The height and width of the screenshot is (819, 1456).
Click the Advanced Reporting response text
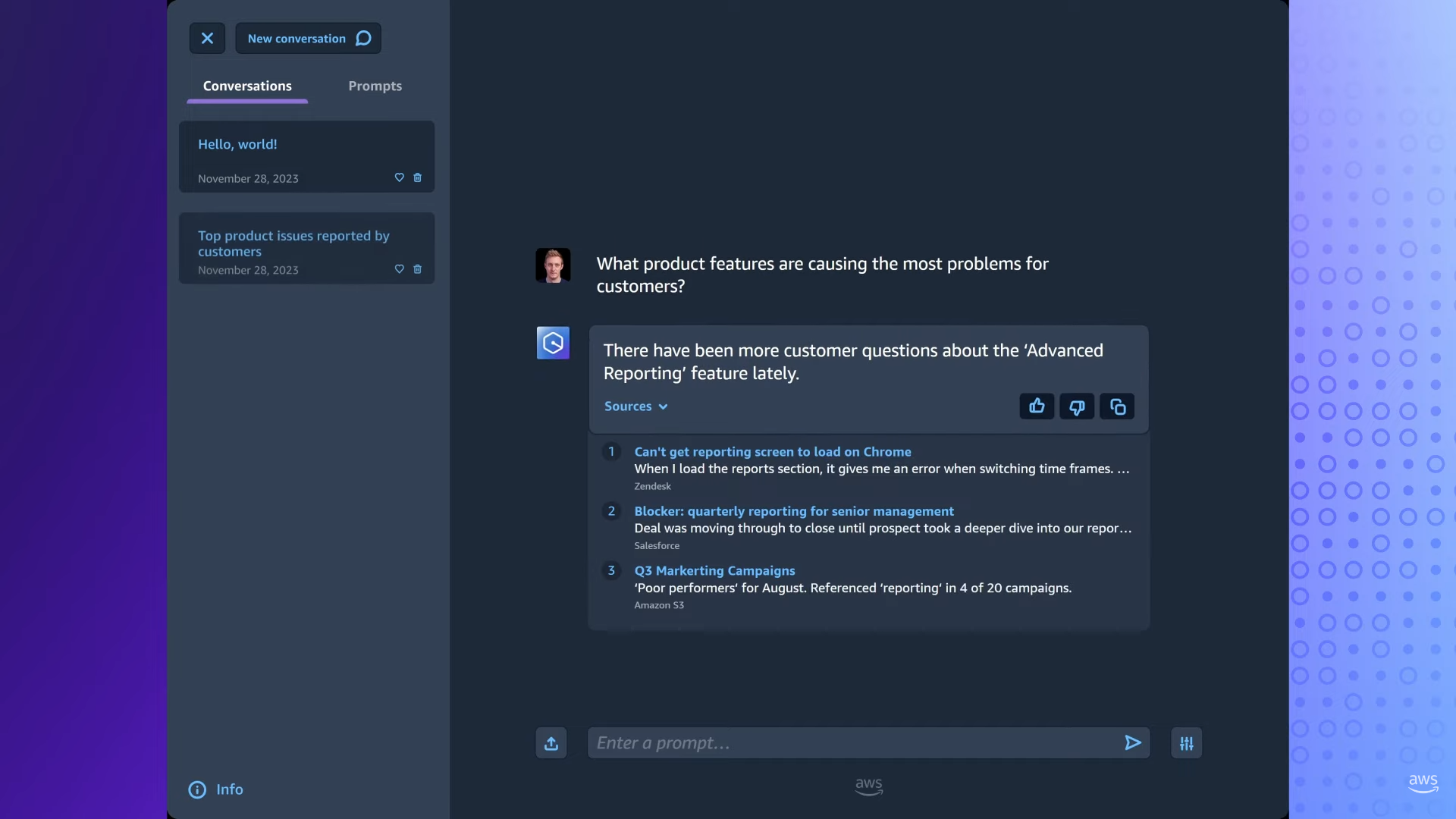point(853,362)
